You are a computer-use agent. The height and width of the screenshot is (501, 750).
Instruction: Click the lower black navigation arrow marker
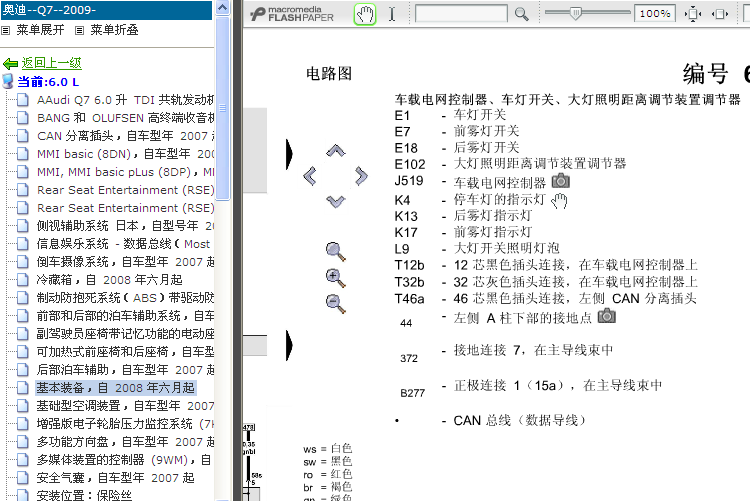289,345
